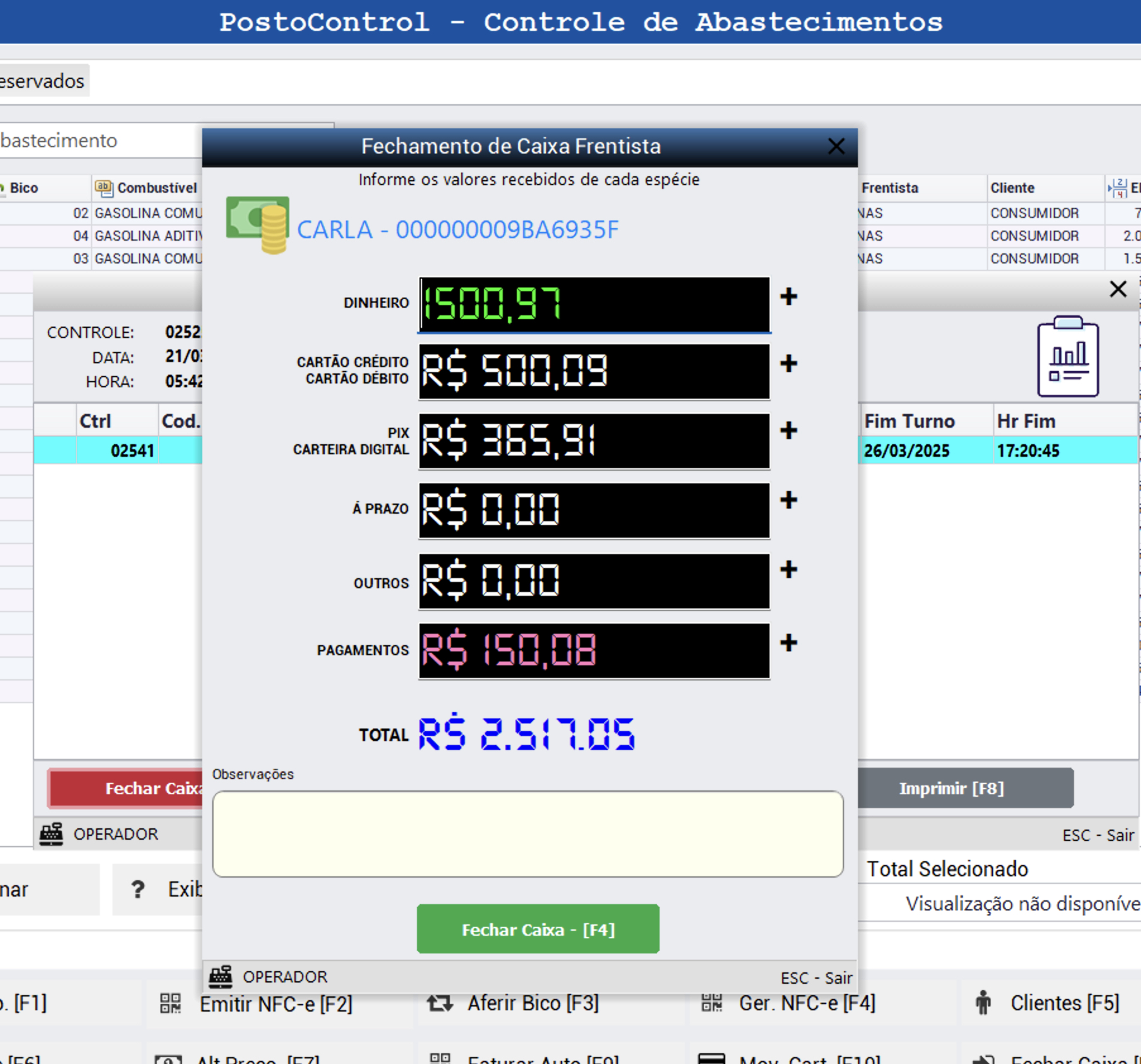
Task: Click the cash register icon in dialog footer
Action: 220,977
